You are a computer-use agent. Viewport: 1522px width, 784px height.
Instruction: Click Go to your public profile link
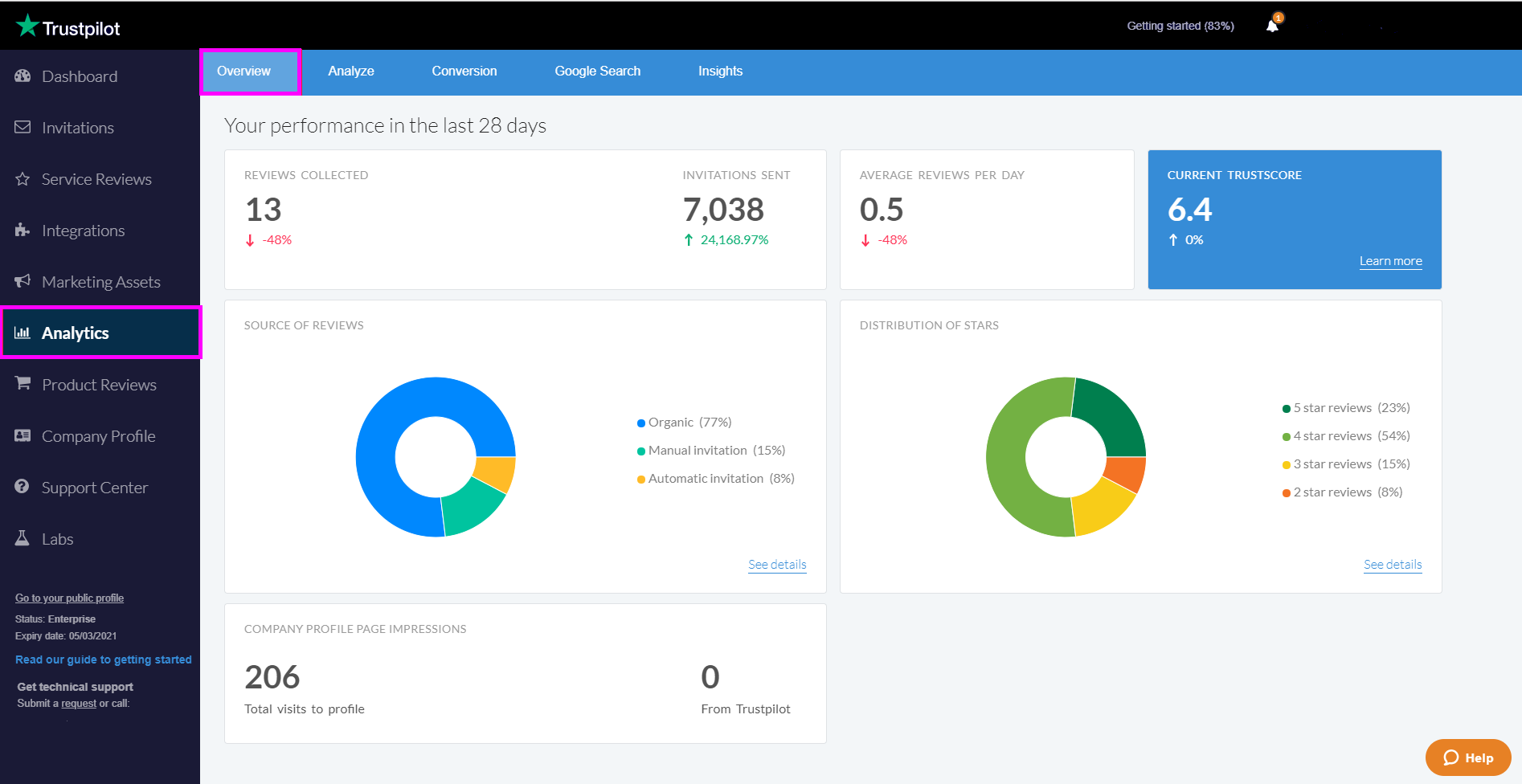[x=69, y=598]
